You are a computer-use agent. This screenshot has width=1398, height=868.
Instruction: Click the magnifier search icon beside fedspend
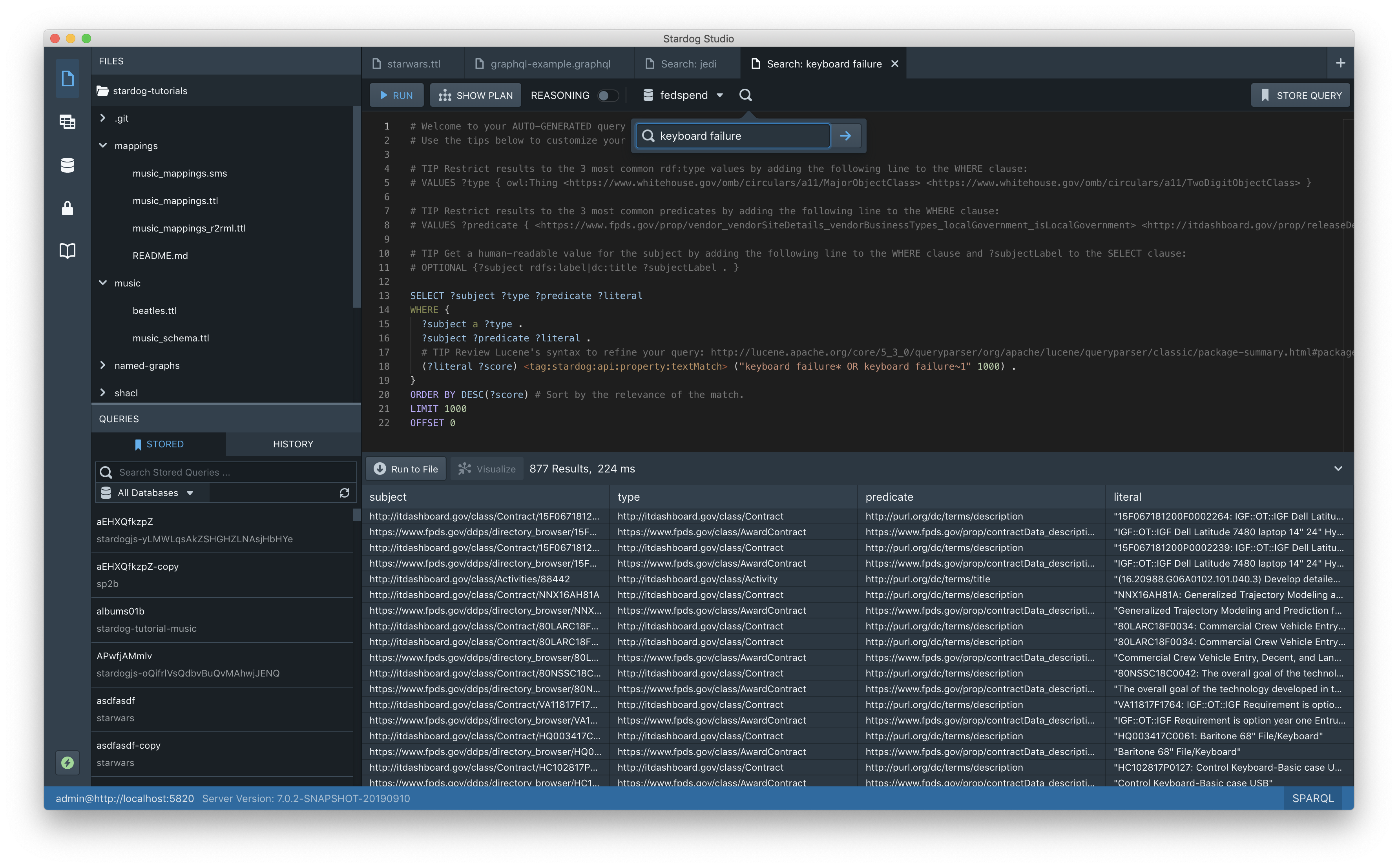(x=745, y=95)
